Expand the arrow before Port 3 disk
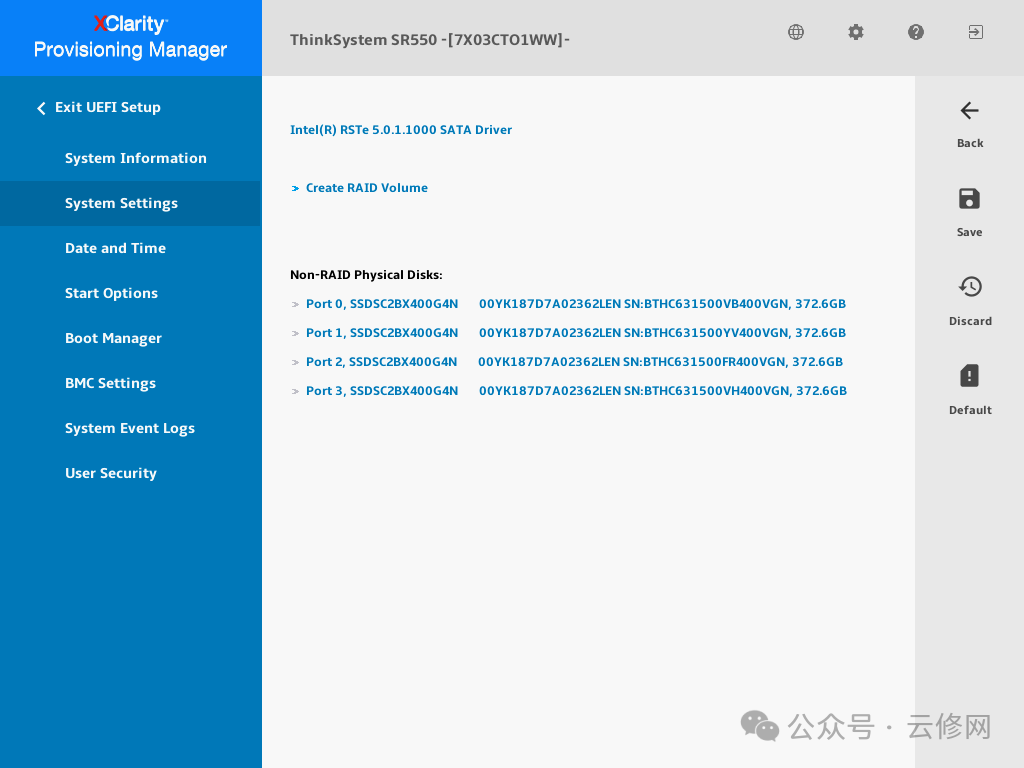 pos(295,391)
